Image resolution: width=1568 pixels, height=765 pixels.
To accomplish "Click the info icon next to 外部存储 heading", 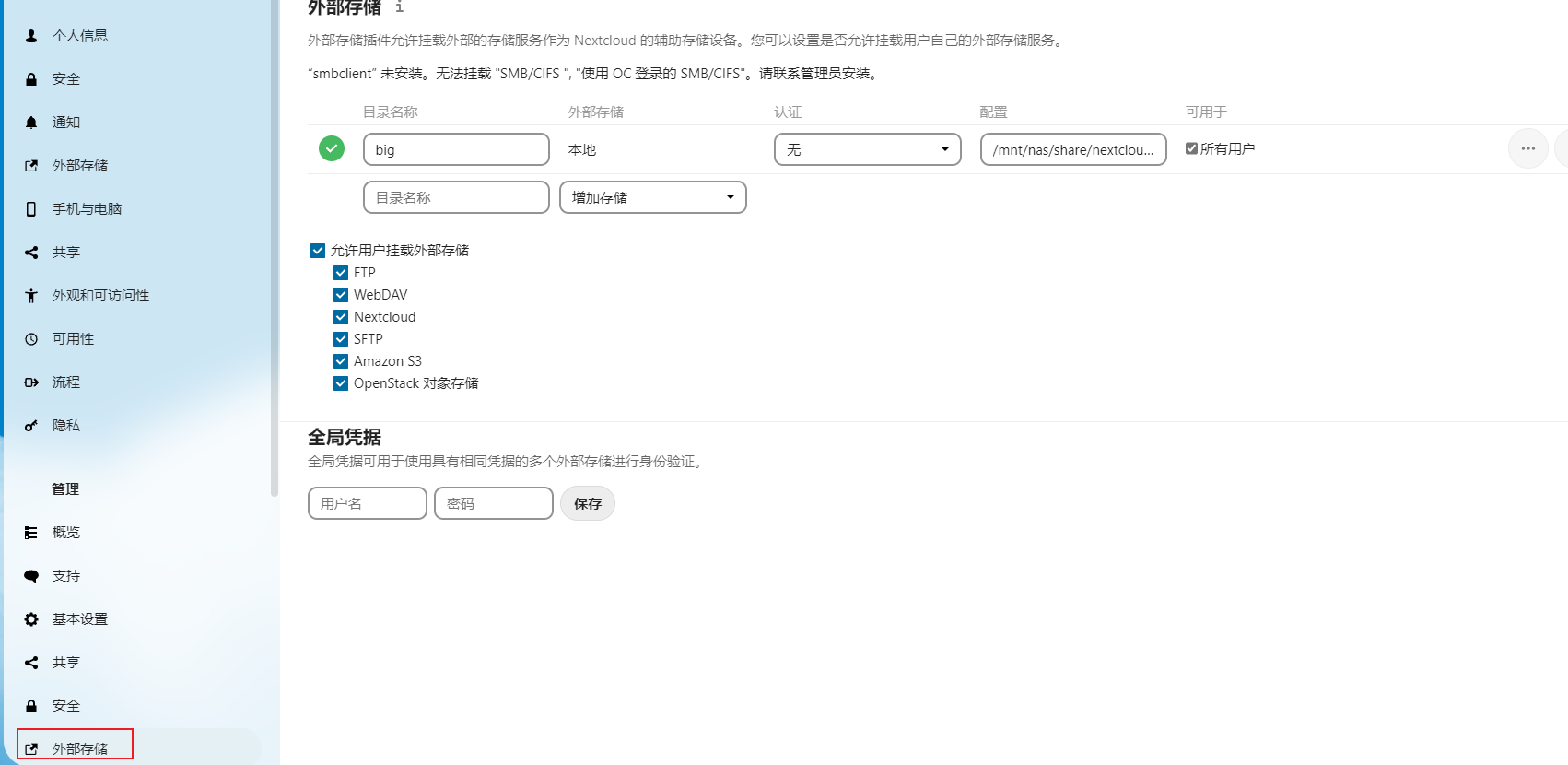I will [x=399, y=7].
